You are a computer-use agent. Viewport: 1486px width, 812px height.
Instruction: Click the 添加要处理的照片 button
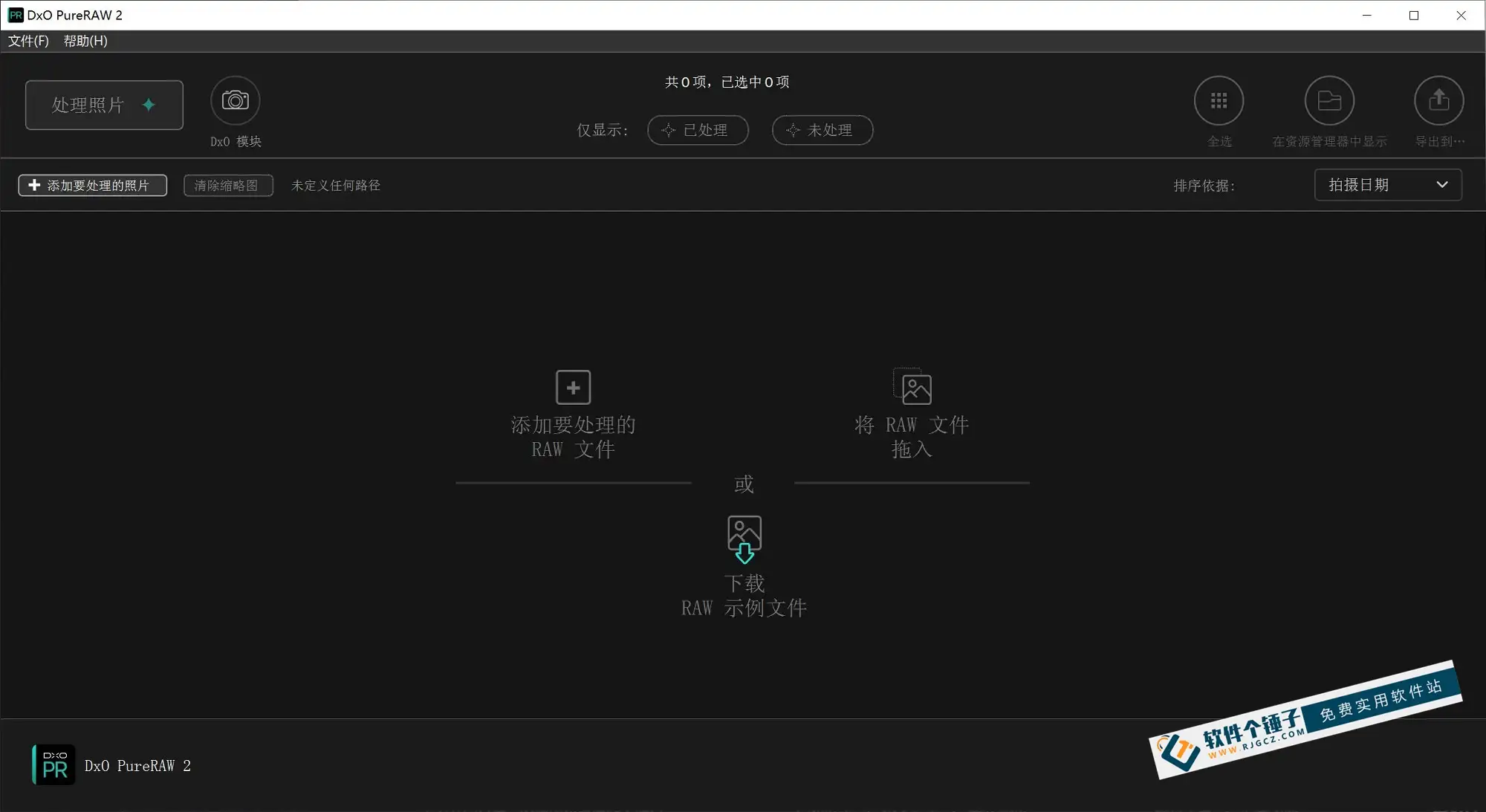92,185
